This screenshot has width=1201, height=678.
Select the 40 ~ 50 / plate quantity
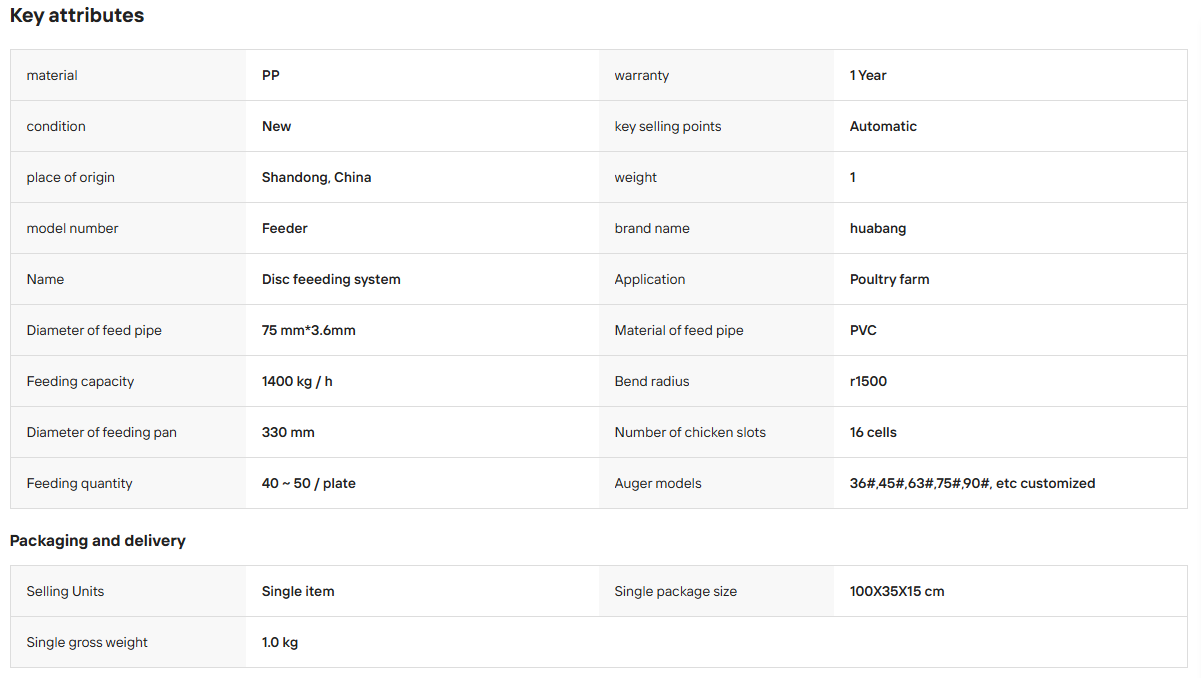click(309, 483)
